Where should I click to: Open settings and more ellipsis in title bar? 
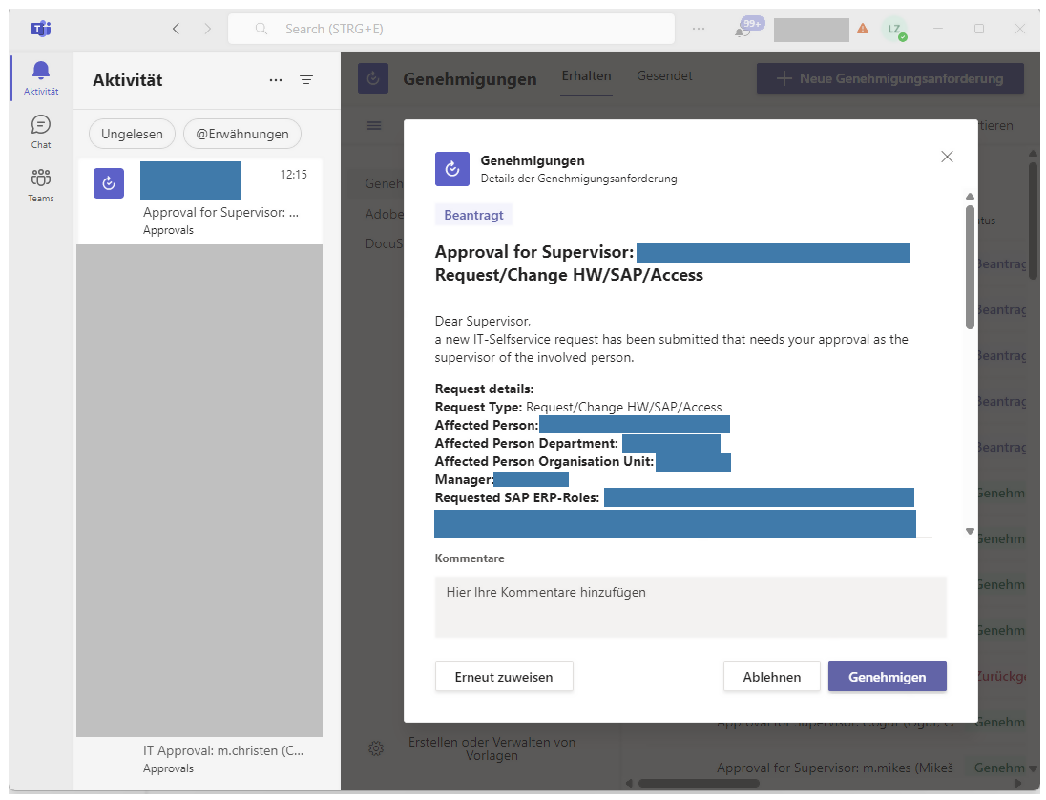point(699,29)
